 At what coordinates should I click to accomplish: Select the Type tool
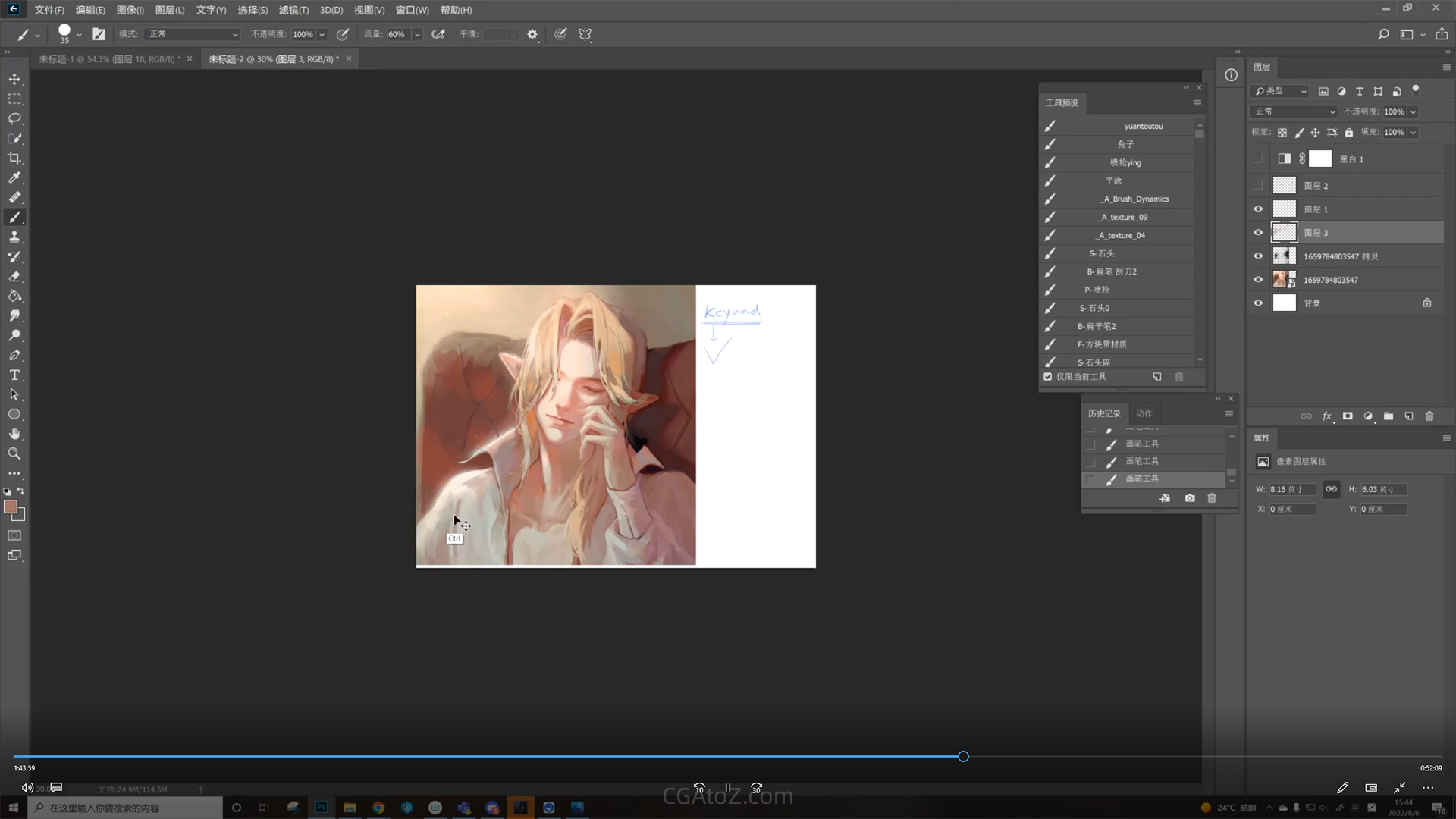point(14,375)
